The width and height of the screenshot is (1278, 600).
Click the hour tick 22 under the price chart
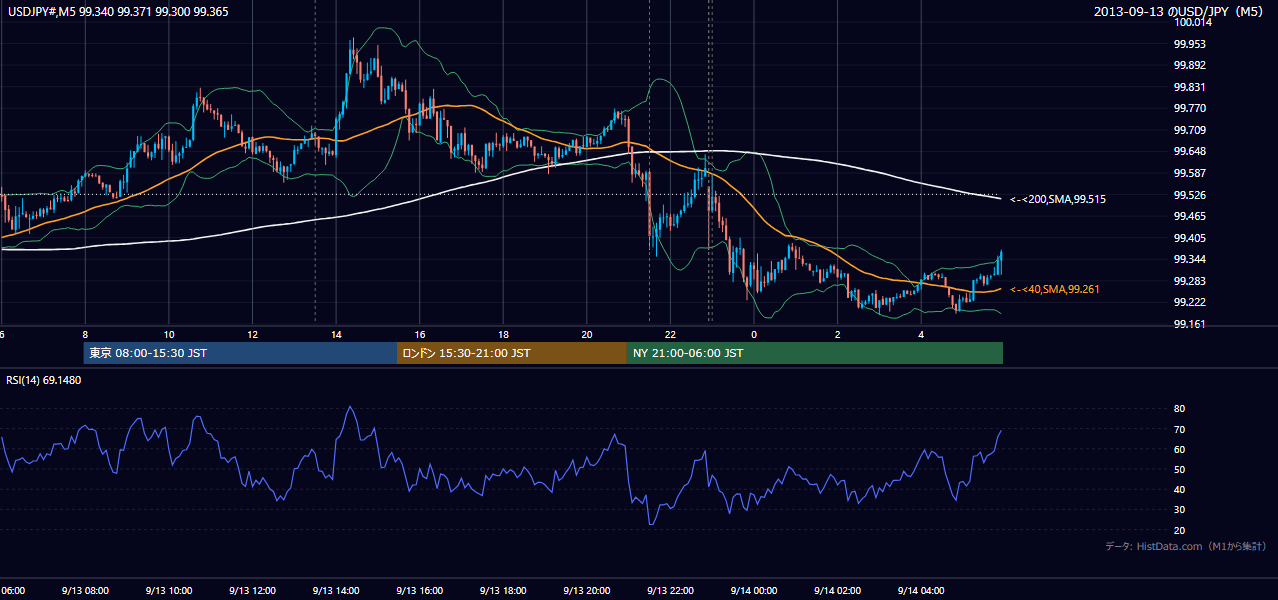click(x=670, y=334)
